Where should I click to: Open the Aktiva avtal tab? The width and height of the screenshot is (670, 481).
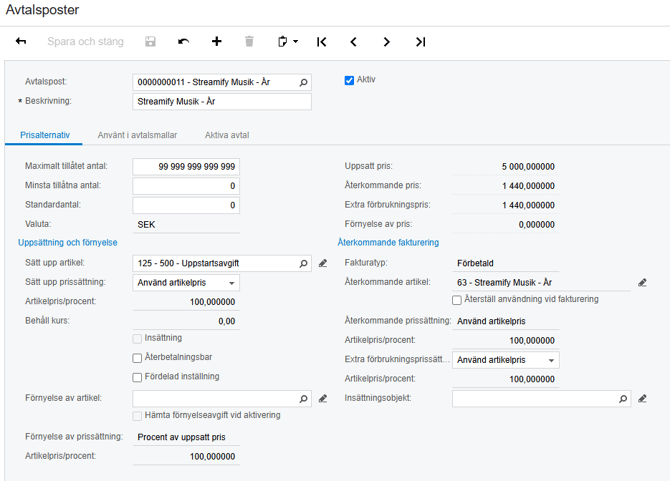[x=227, y=135]
